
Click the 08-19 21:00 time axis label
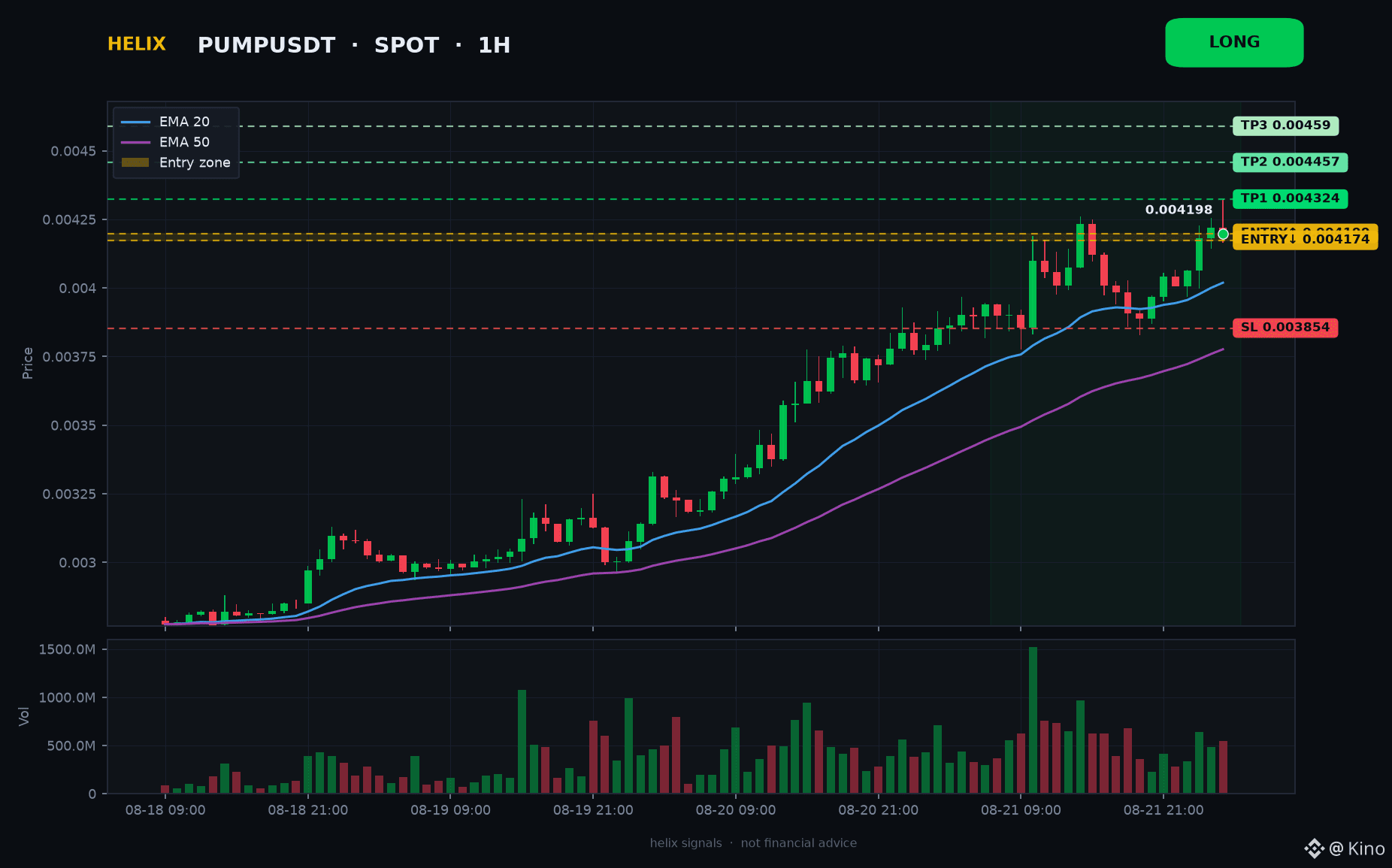tap(593, 810)
